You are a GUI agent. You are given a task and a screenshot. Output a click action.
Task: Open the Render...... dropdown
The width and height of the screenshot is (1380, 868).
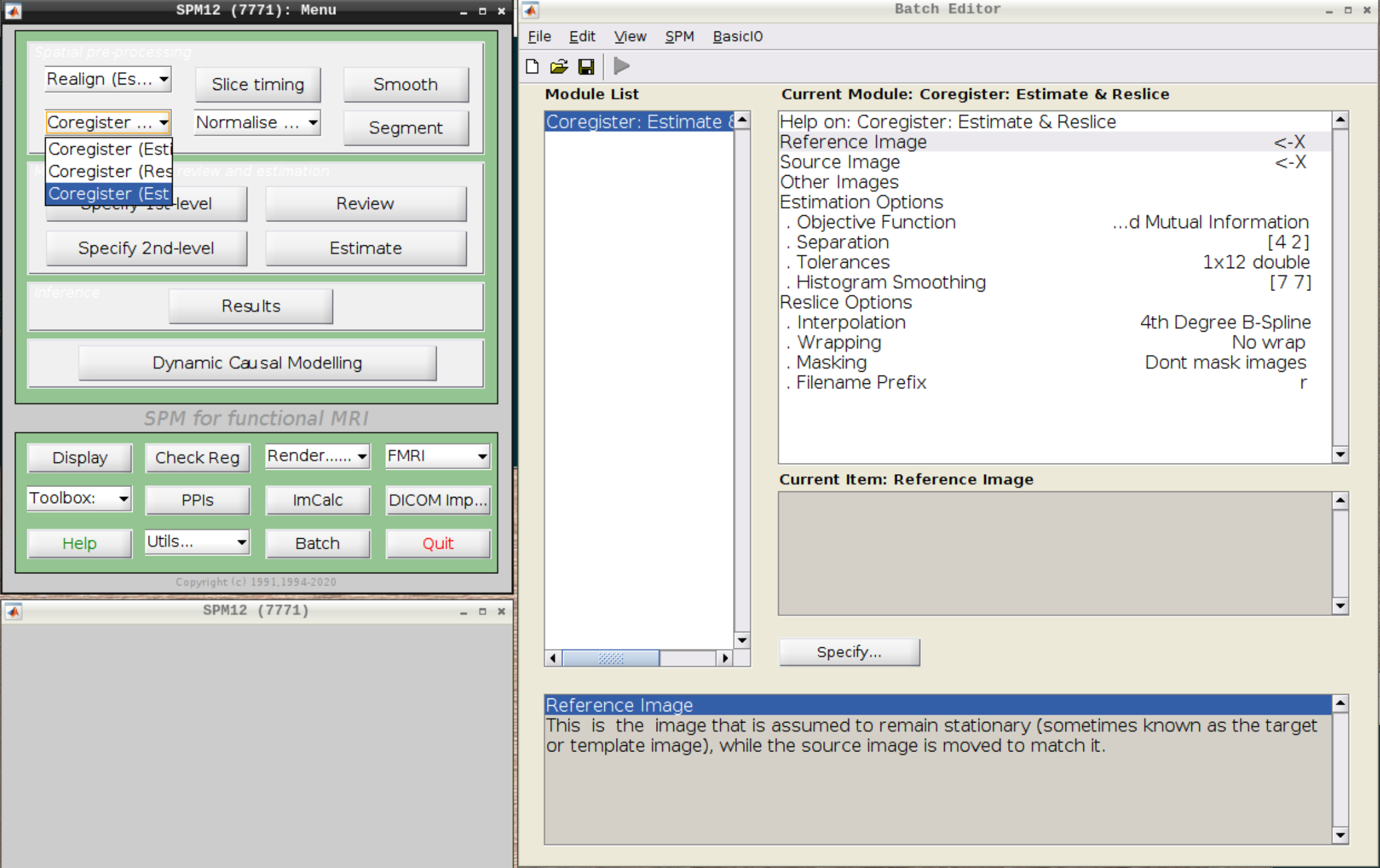click(317, 456)
